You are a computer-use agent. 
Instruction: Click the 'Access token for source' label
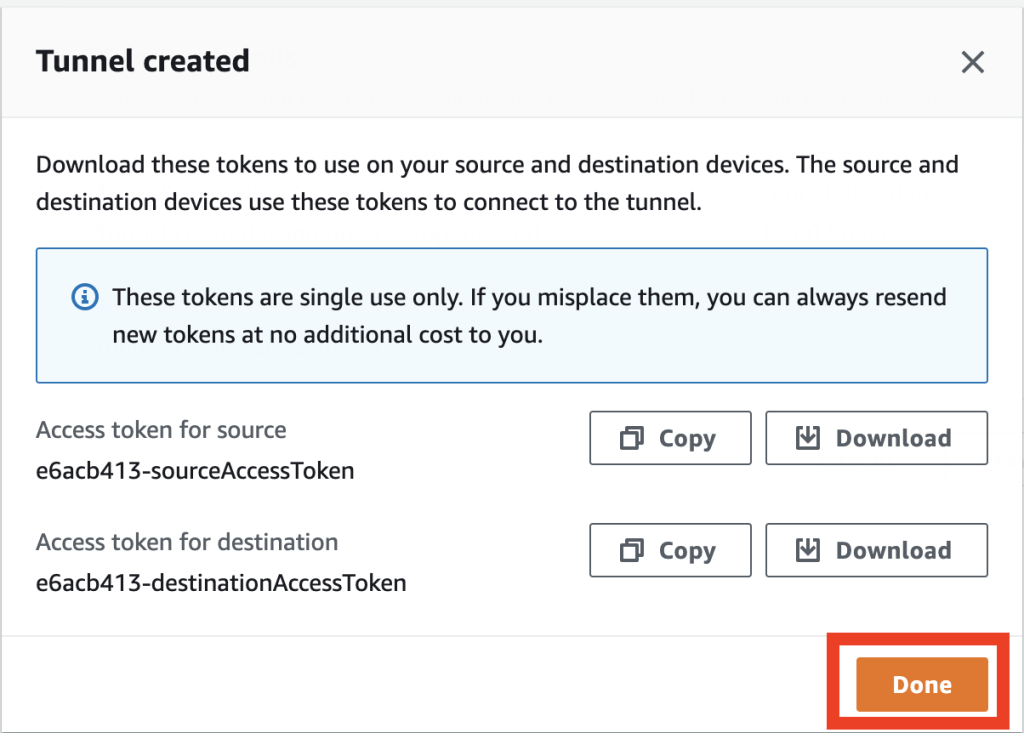[161, 430]
